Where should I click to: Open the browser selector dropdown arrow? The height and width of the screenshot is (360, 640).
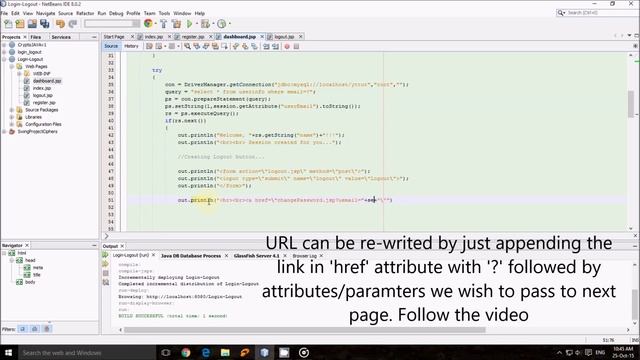point(155,24)
